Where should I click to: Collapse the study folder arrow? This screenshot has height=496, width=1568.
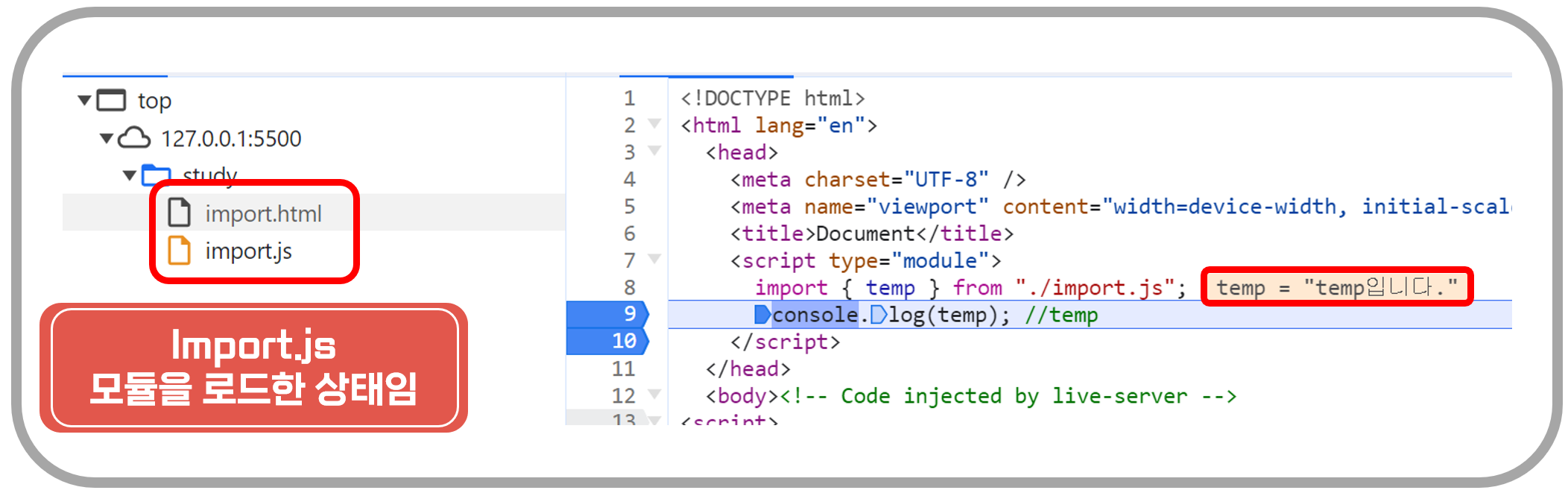coord(129,175)
